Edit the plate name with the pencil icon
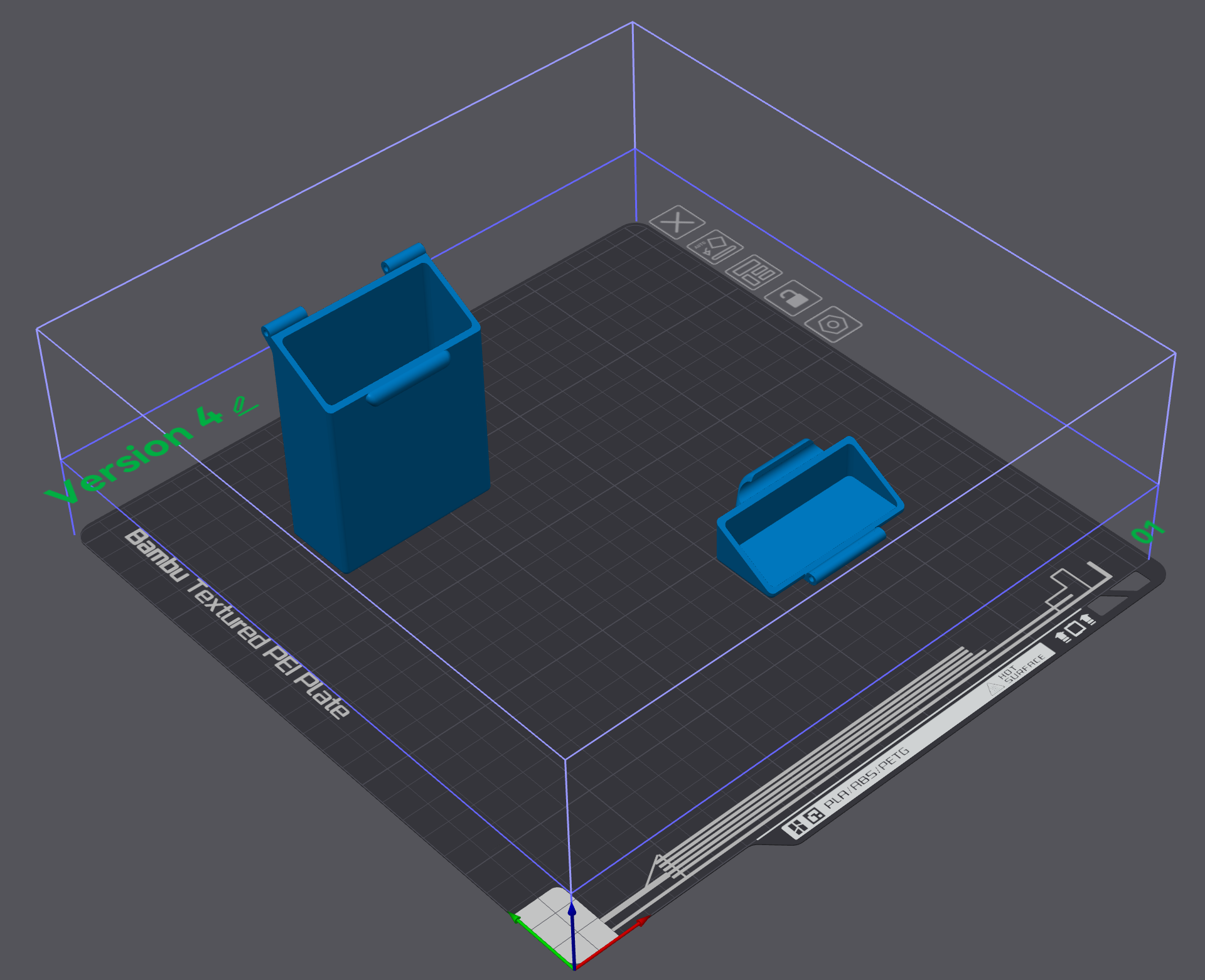The width and height of the screenshot is (1205, 980). 245,405
